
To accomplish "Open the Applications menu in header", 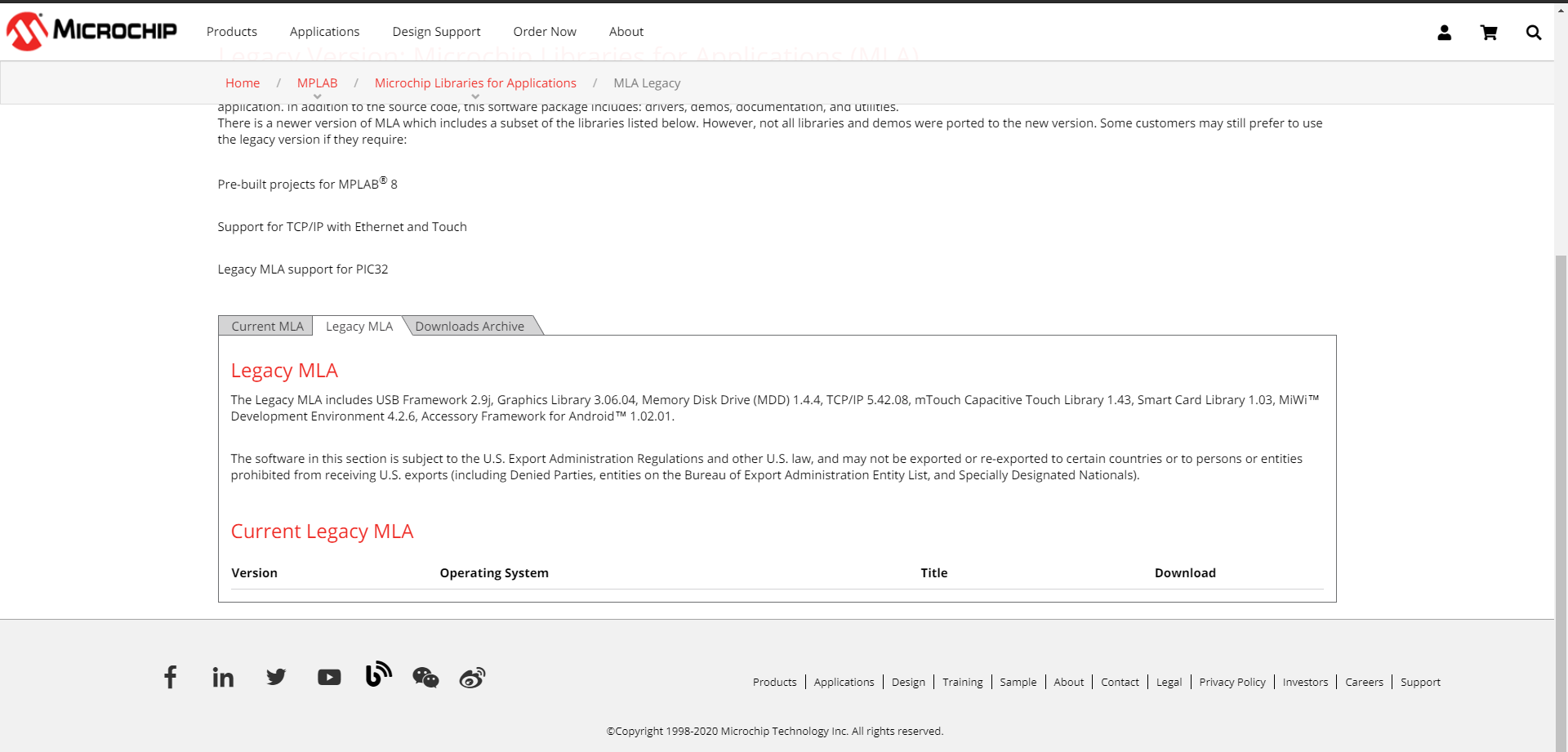I will 324,31.
